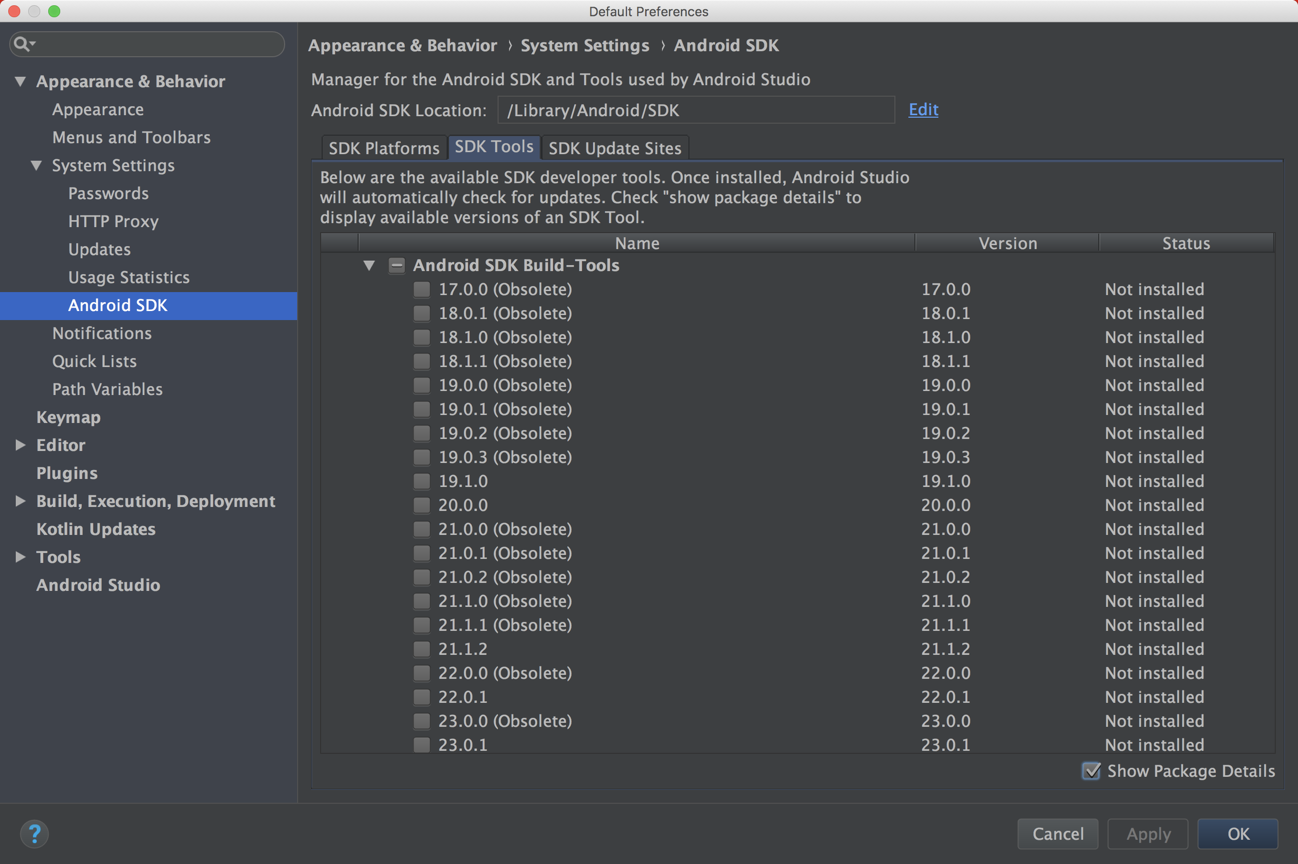Collapse the System Settings subsection
Viewport: 1298px width, 864px height.
coord(36,165)
